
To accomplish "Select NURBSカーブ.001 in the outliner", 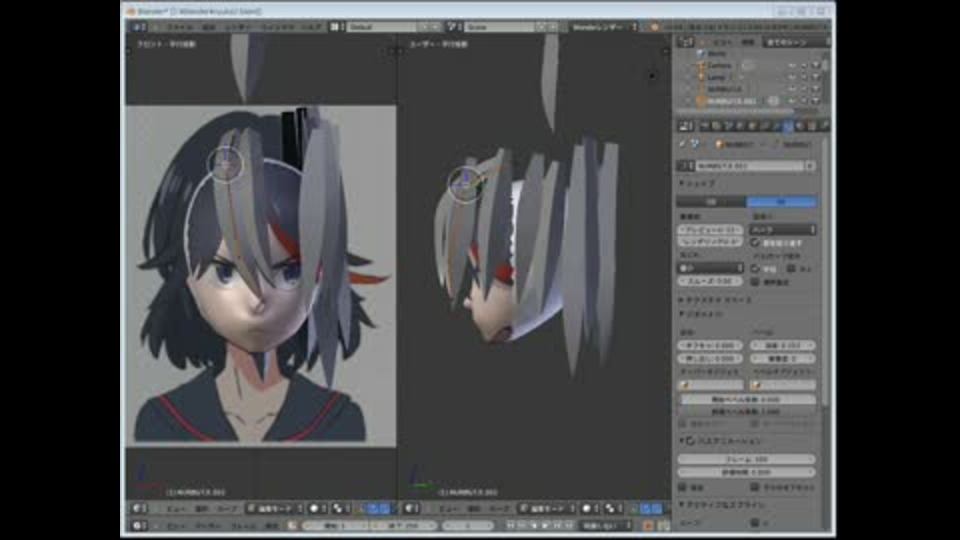I will (x=731, y=101).
